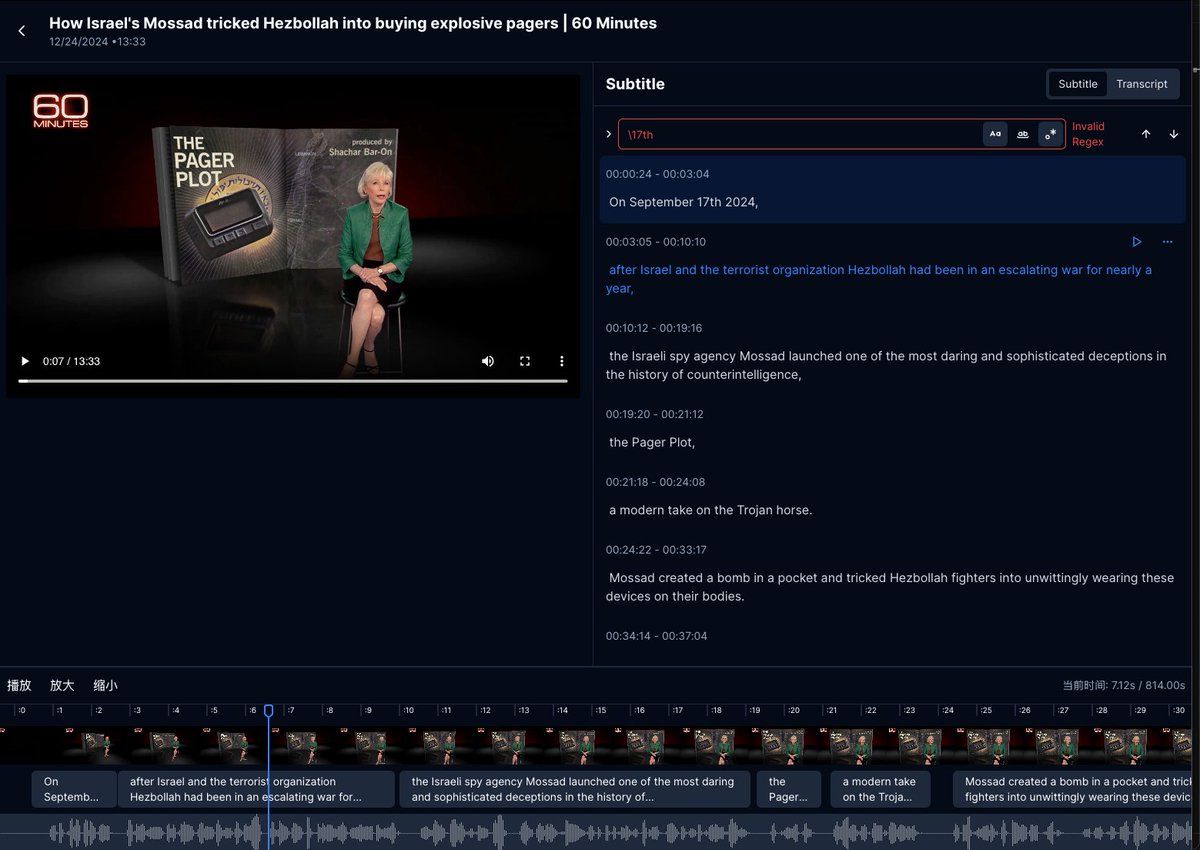Toggle match case (Aa) search option

(x=995, y=134)
